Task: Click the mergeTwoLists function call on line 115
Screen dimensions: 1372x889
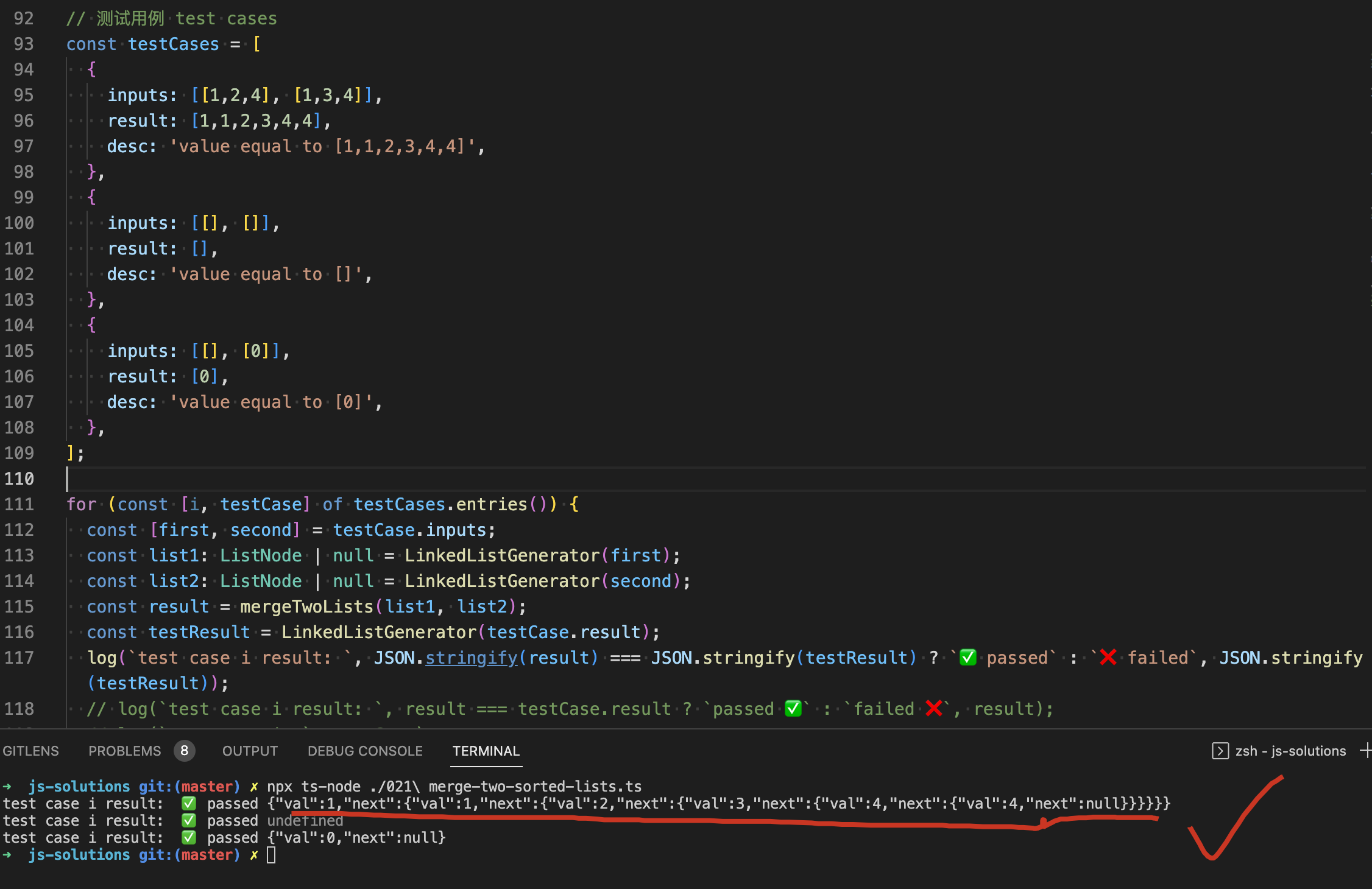Action: click(306, 606)
